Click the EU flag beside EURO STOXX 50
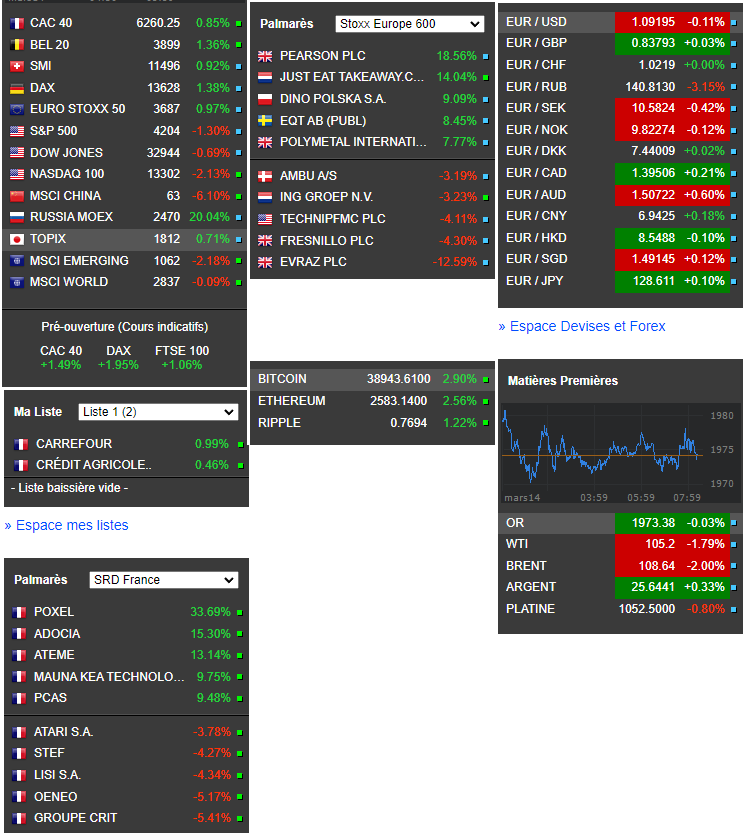 pos(17,110)
